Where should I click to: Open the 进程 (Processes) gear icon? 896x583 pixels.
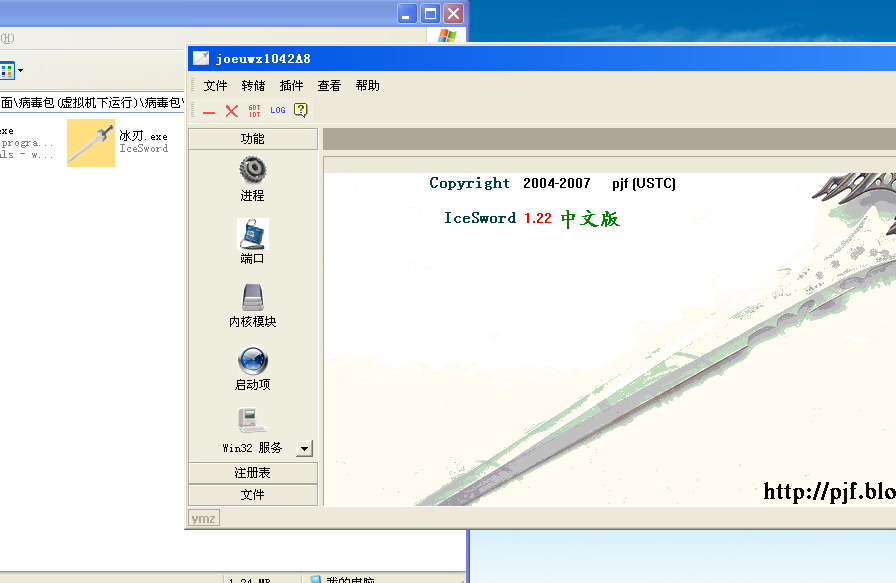click(253, 169)
